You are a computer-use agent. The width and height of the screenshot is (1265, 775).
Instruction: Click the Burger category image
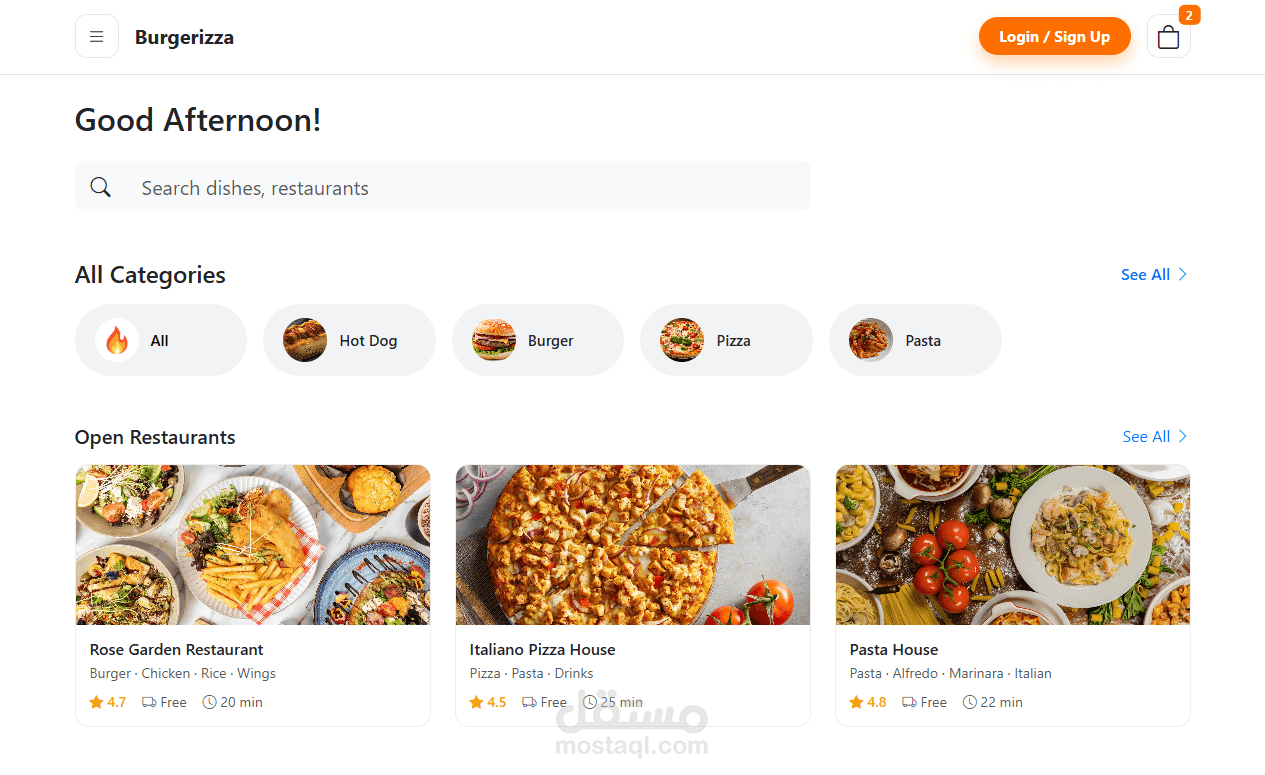coord(494,340)
